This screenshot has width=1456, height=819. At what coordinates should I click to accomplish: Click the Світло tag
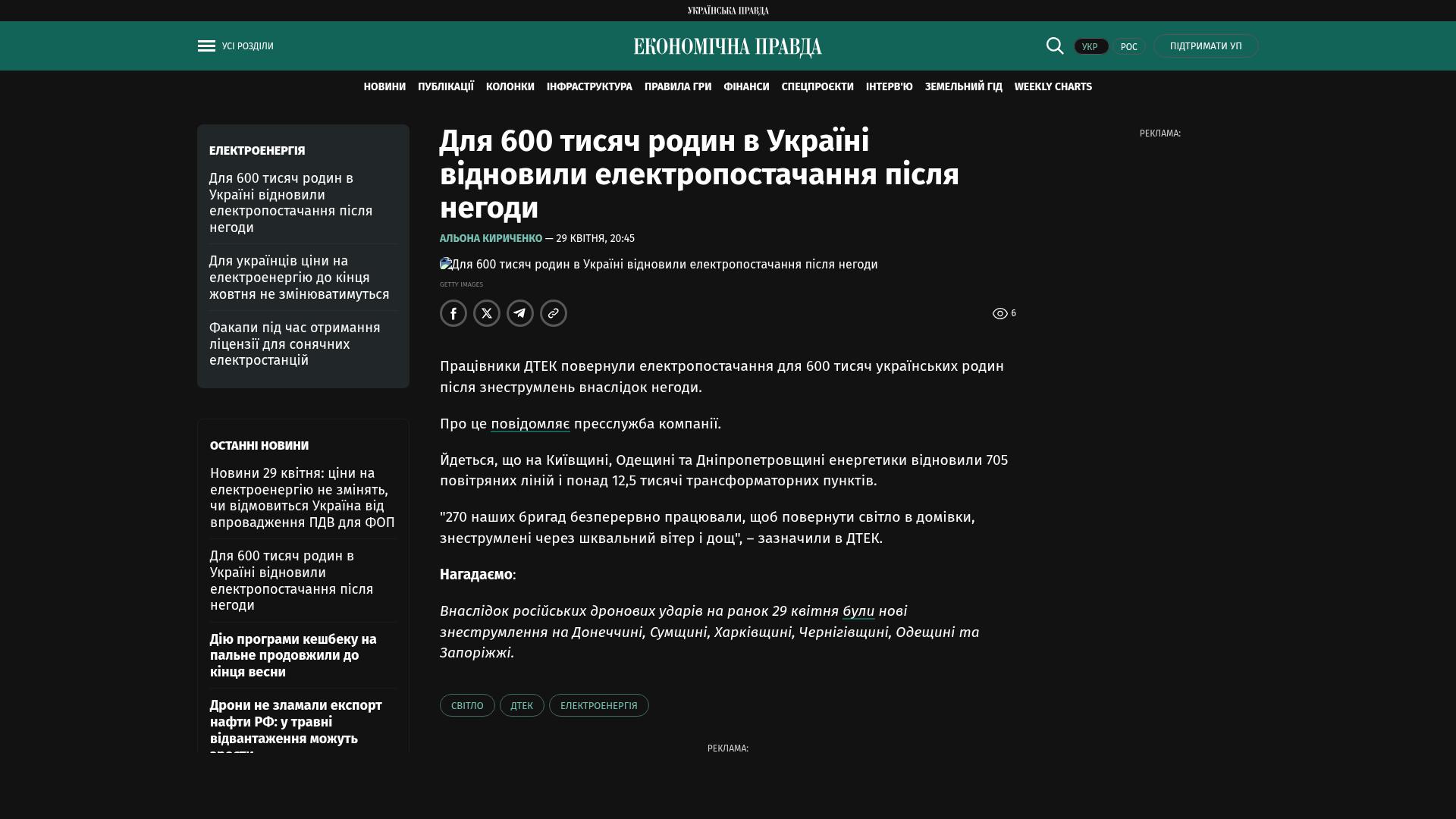pos(467,705)
